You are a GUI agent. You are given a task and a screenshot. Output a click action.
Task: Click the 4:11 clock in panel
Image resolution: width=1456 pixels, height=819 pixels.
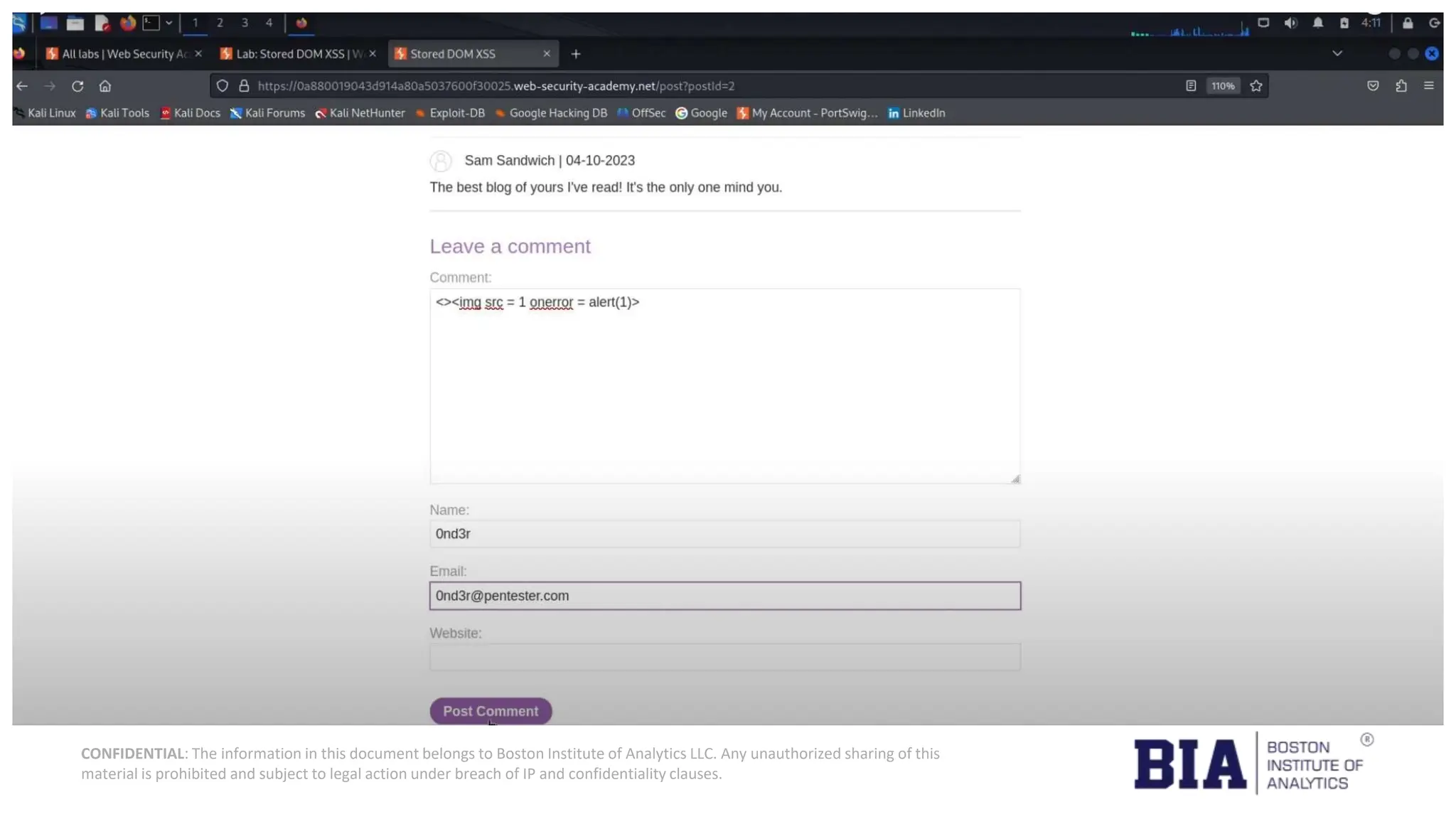[1371, 23]
